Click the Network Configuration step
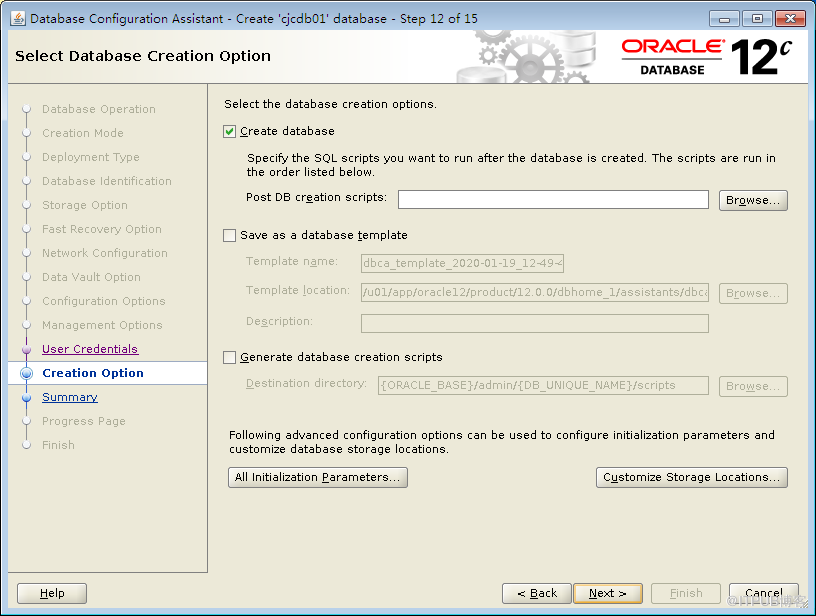816x616 pixels. pyautogui.click(x=105, y=253)
